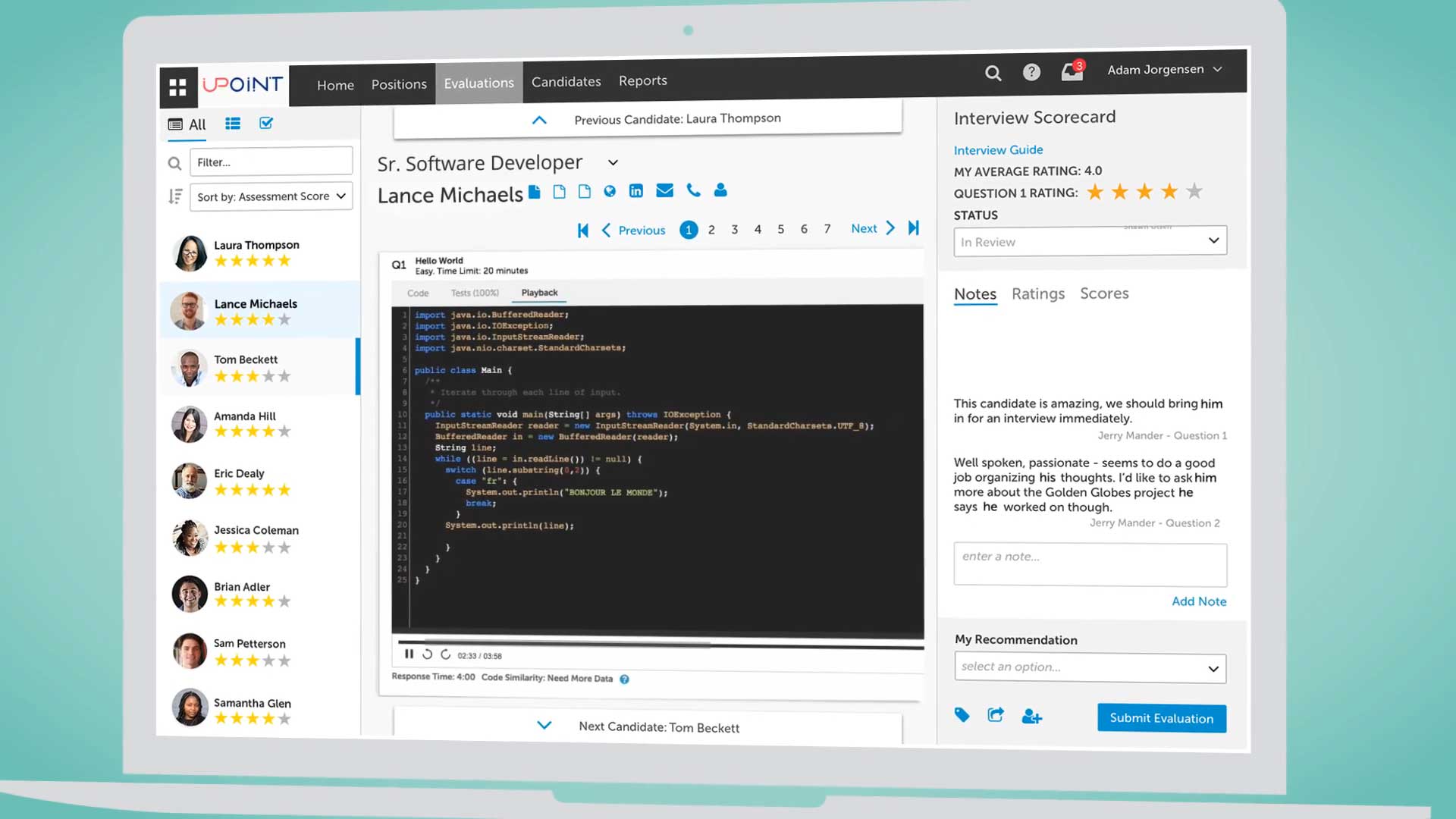This screenshot has height=819, width=1456.
Task: Open the Interview Guide link
Action: point(998,150)
